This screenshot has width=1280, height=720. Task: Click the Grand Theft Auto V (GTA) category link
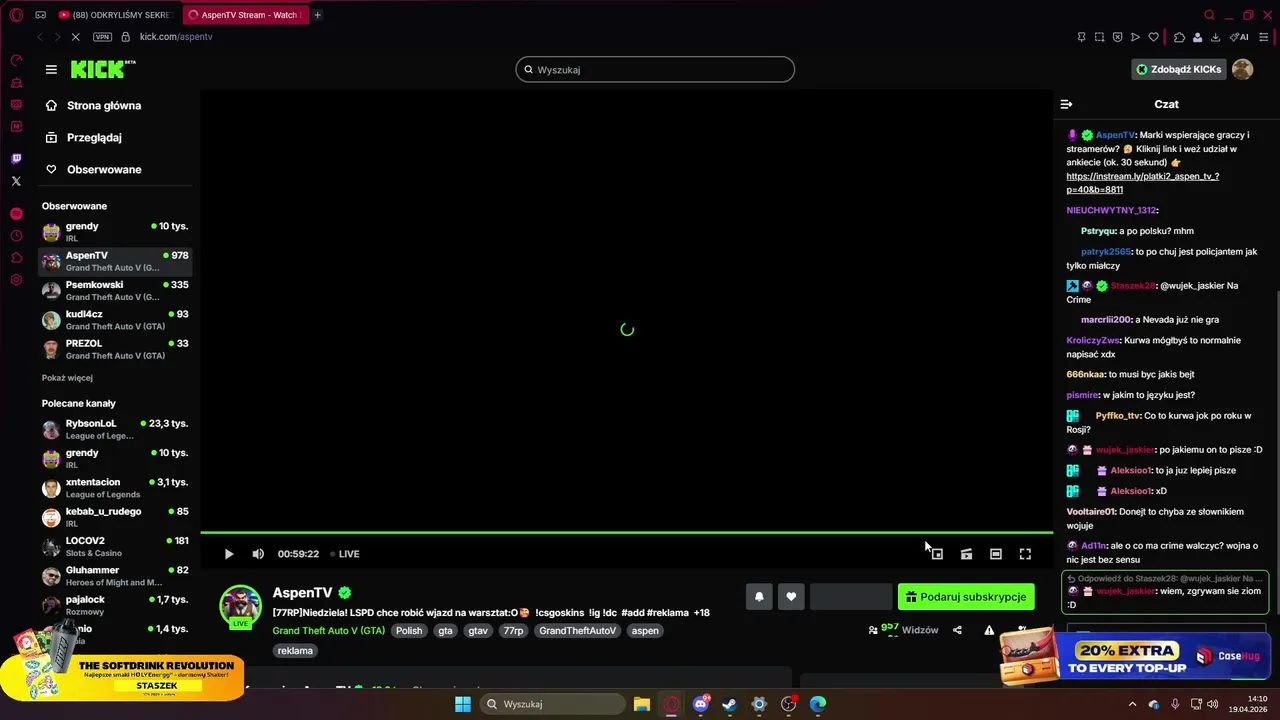click(328, 631)
